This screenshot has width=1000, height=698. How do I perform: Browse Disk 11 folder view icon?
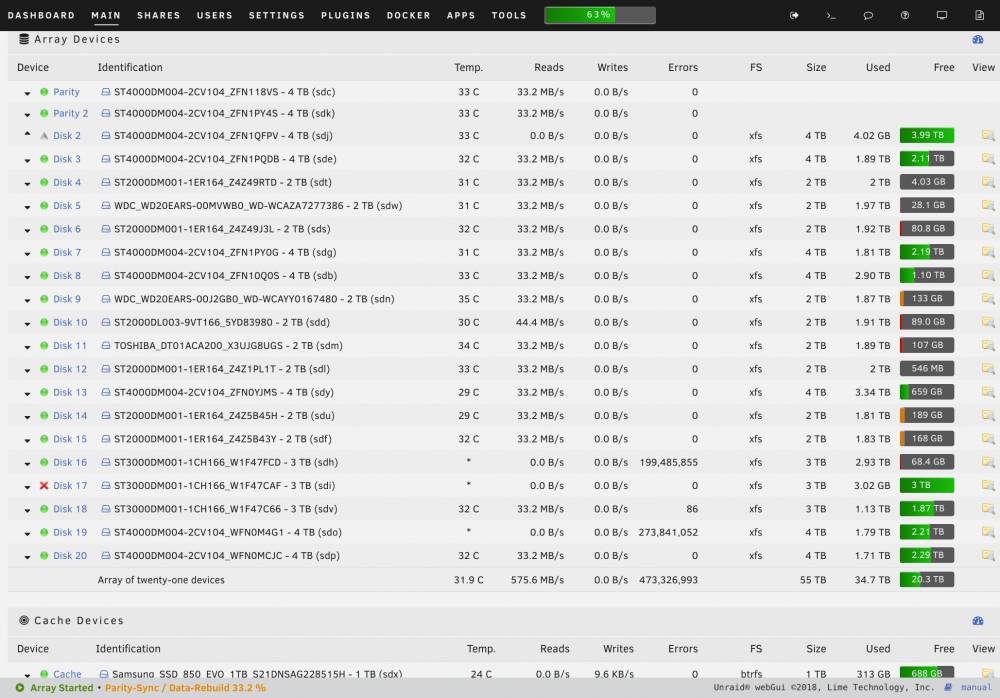(988, 345)
